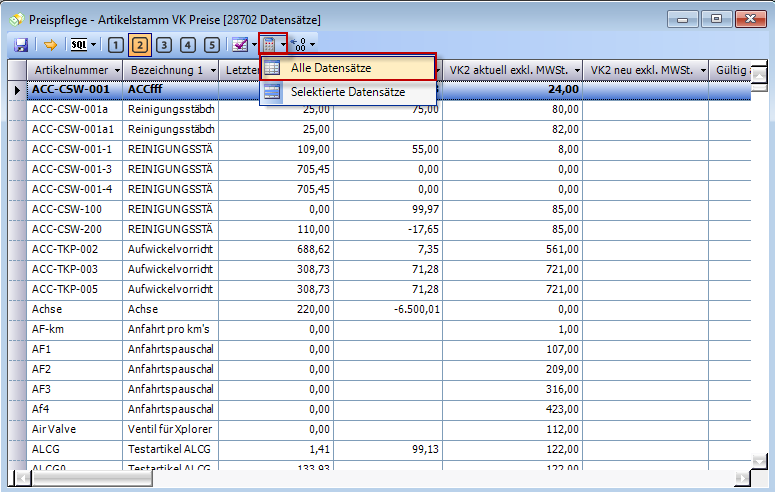The width and height of the screenshot is (775, 492).
Task: Choose price level 5 button
Action: pyautogui.click(x=212, y=44)
